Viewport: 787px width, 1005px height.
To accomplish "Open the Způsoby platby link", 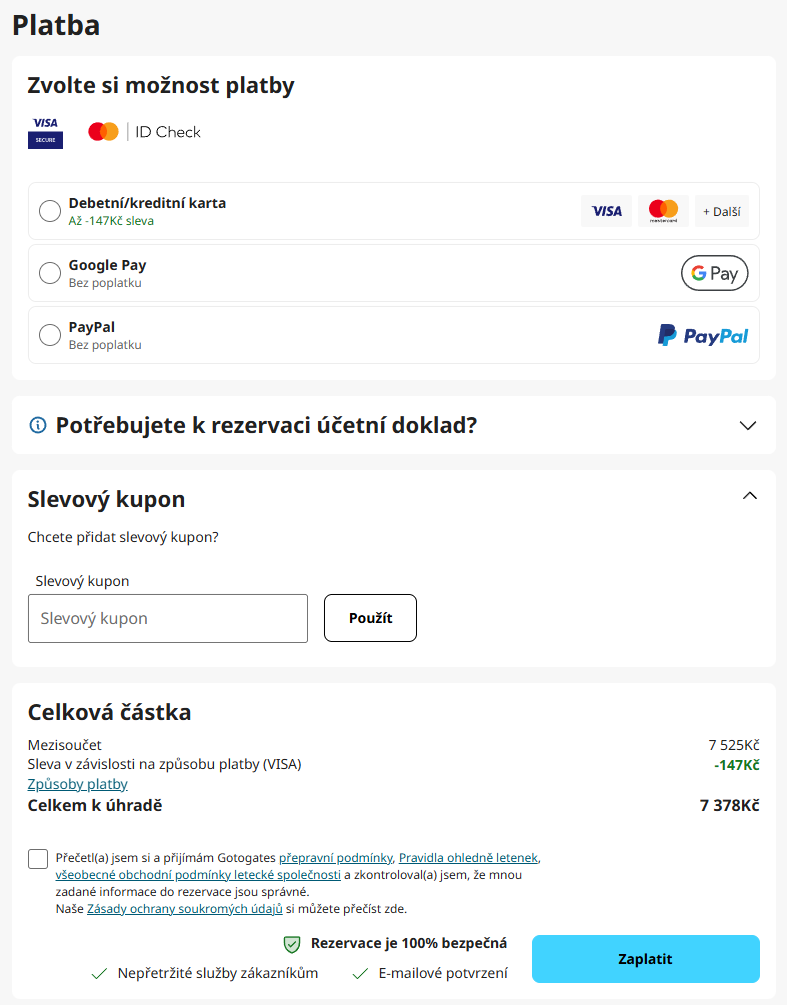I will click(77, 784).
